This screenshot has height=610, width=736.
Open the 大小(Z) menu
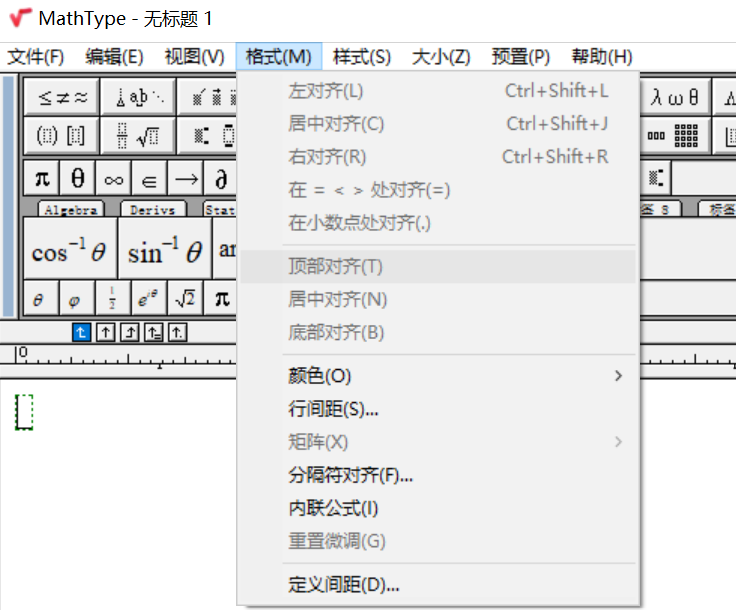[x=441, y=57]
